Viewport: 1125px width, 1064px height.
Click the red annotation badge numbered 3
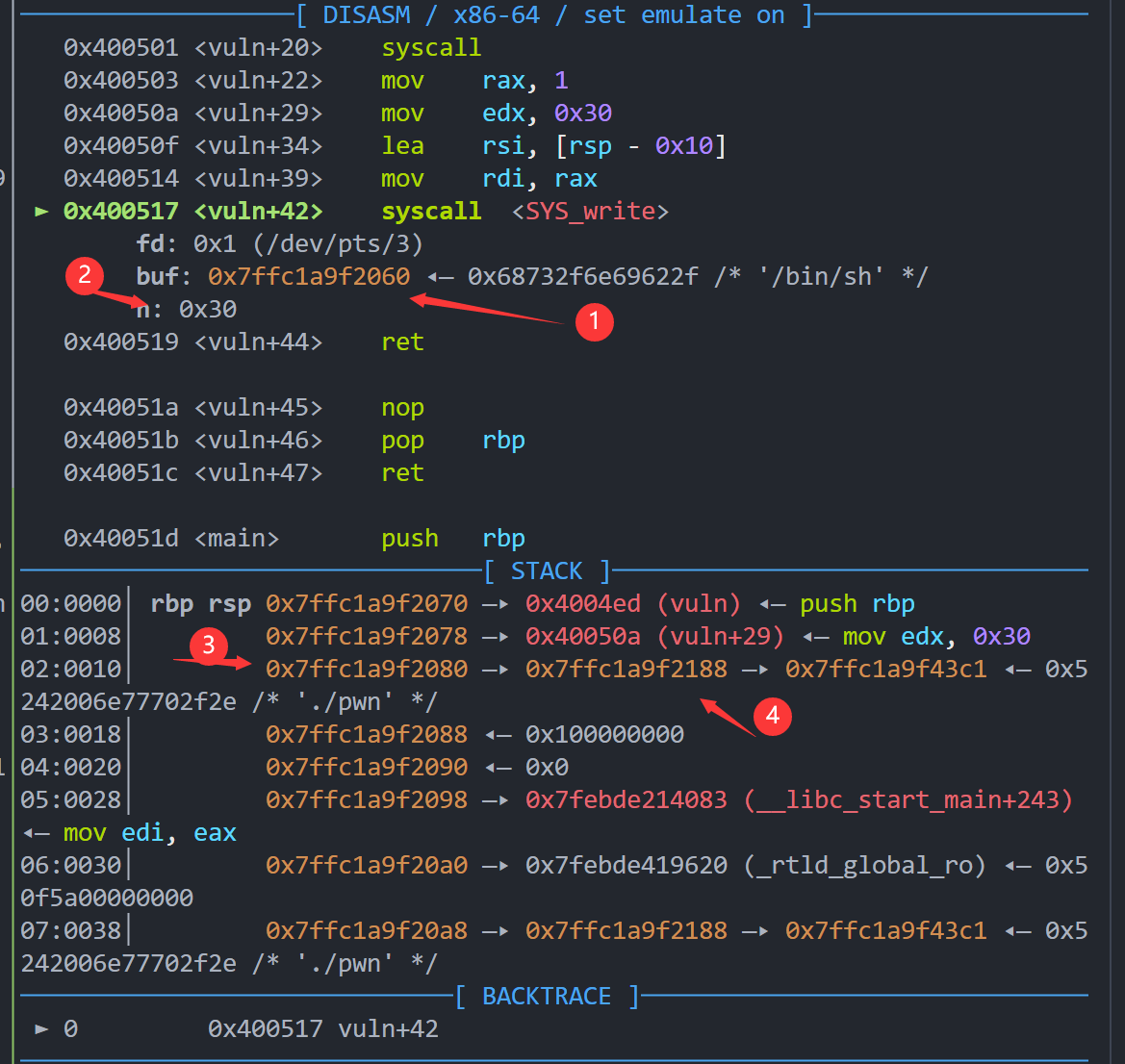point(209,646)
